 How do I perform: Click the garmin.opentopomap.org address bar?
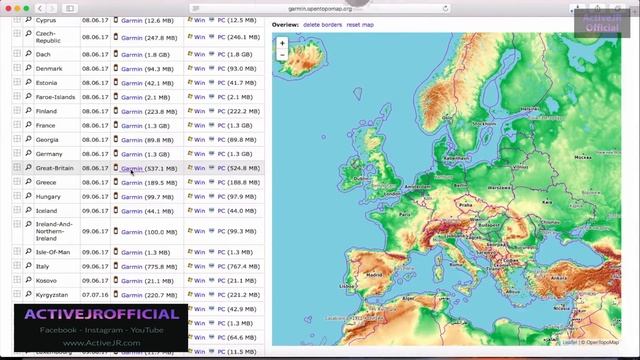pyautogui.click(x=320, y=9)
